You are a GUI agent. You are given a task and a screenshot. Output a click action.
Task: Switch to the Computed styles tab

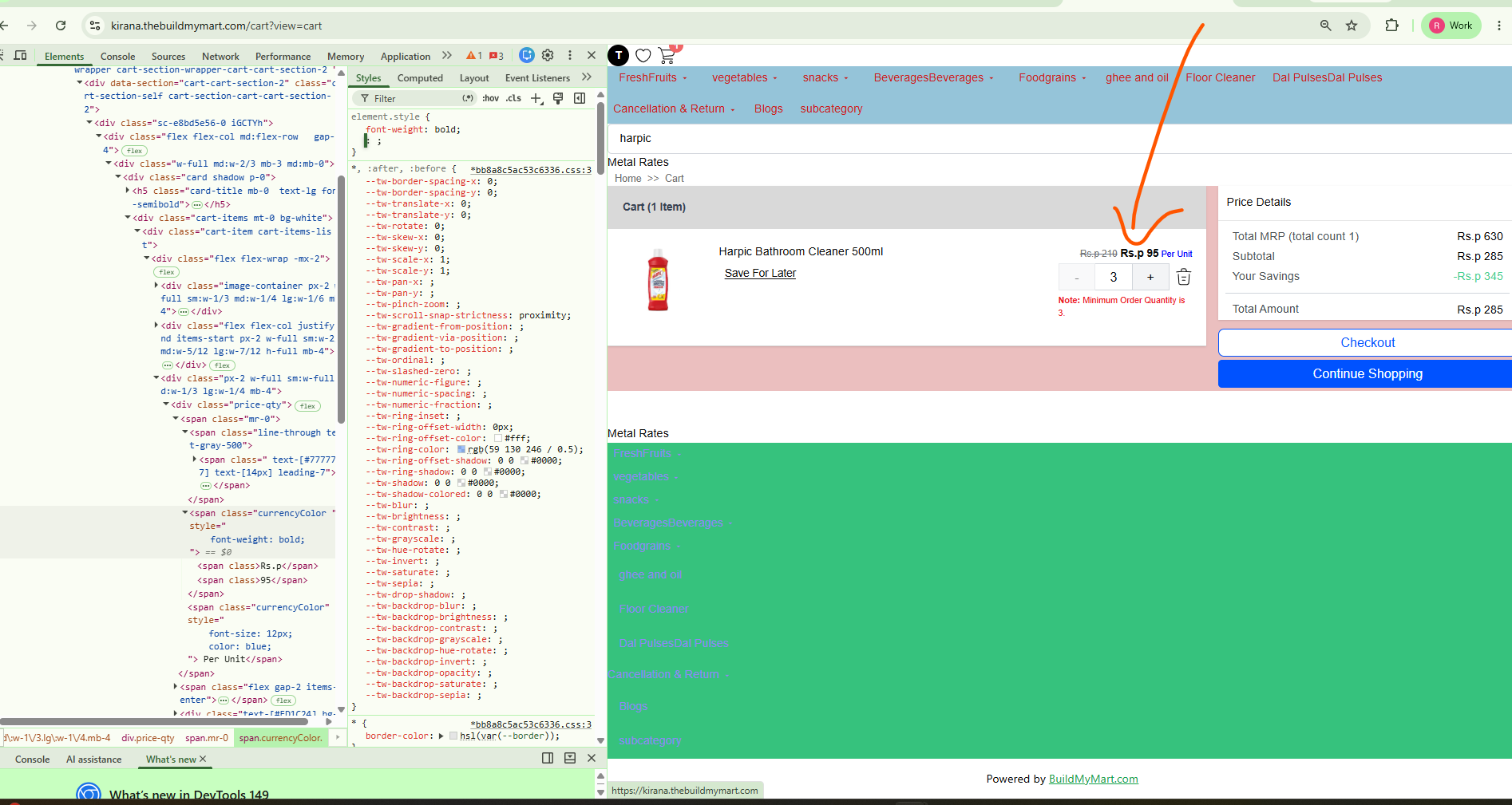pos(420,77)
